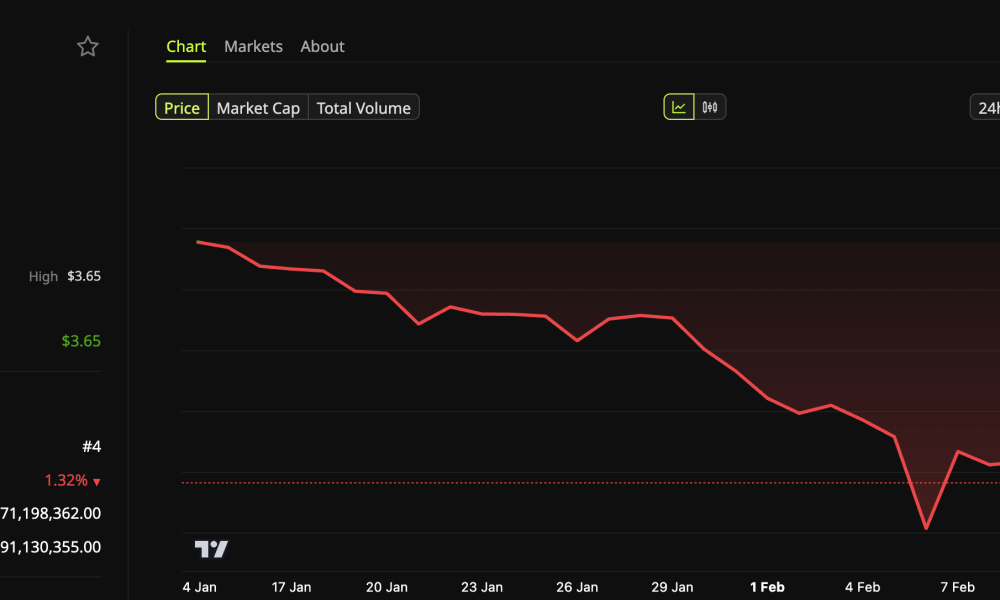
Task: Toggle the Total Volume view
Action: point(363,107)
